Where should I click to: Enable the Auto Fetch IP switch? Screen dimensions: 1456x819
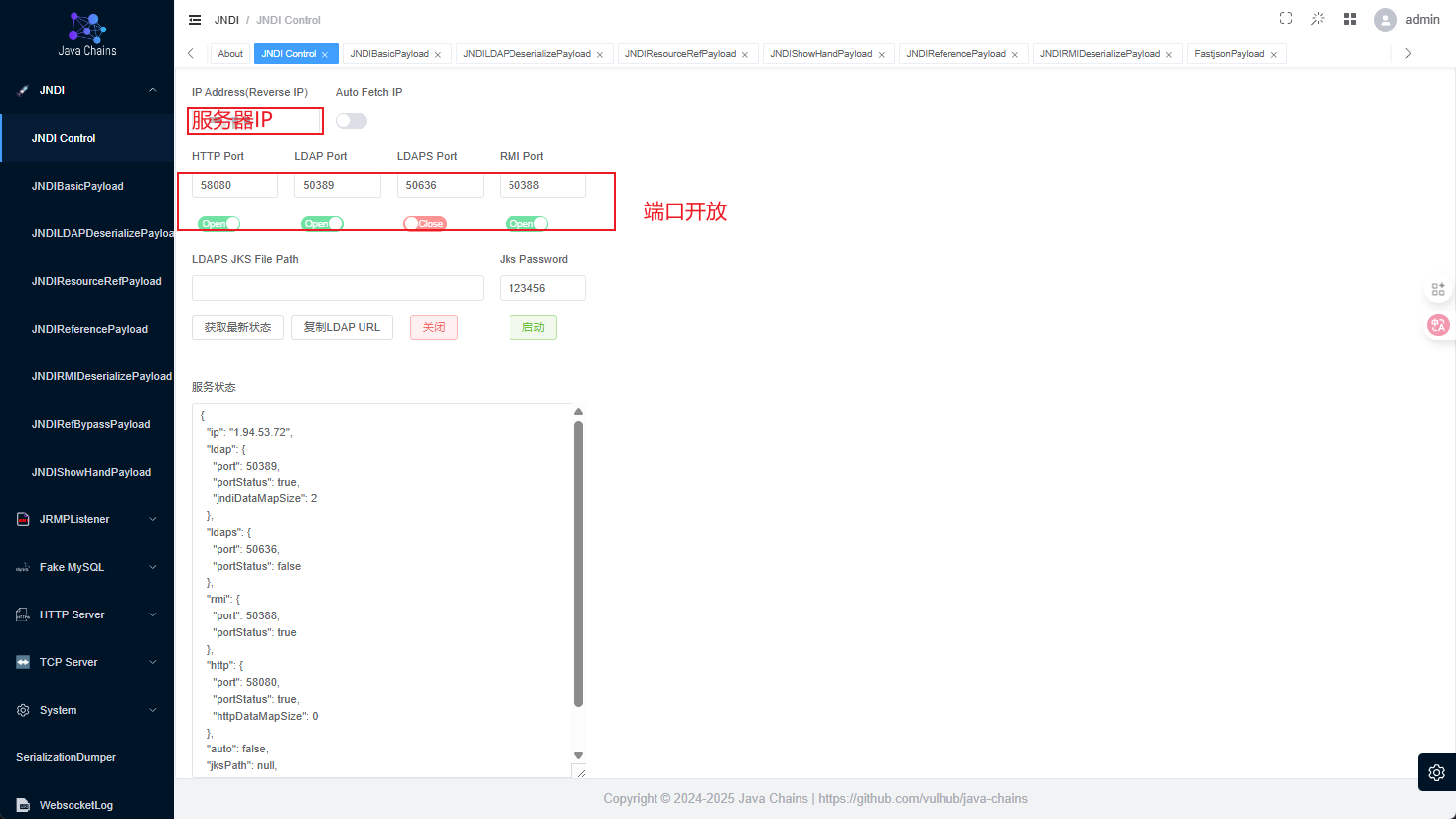pyautogui.click(x=352, y=121)
